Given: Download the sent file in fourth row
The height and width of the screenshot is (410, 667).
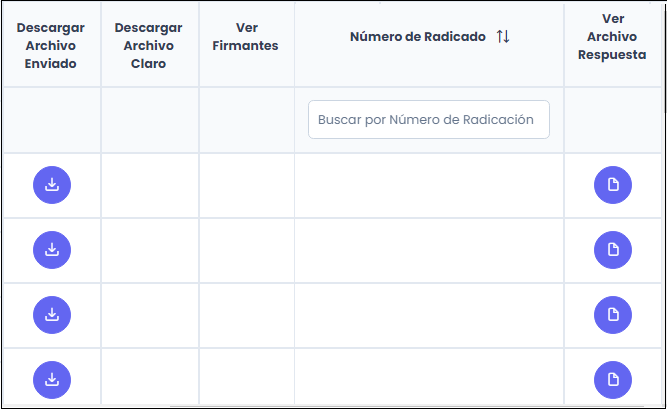Looking at the screenshot, I should coord(52,380).
